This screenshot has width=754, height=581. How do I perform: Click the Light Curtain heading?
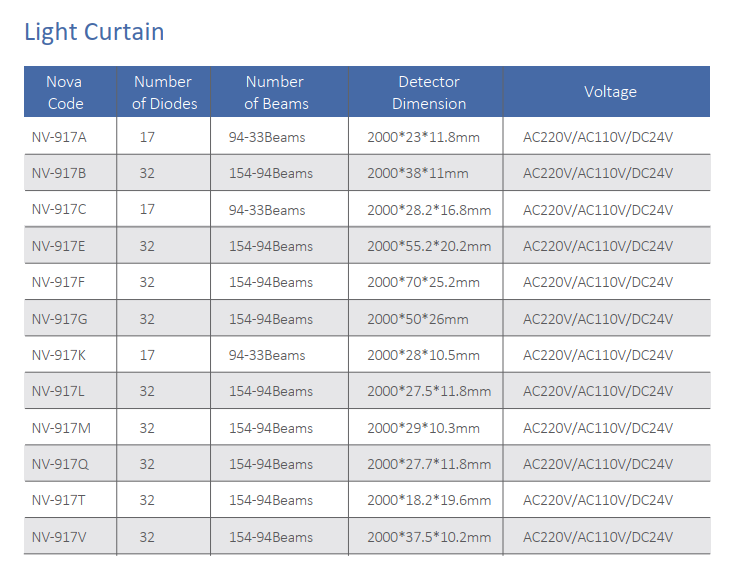click(94, 32)
